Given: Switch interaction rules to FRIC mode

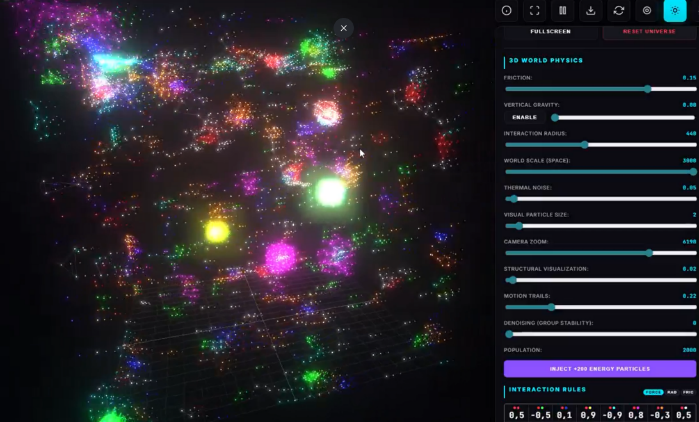Looking at the screenshot, I should click(x=688, y=392).
